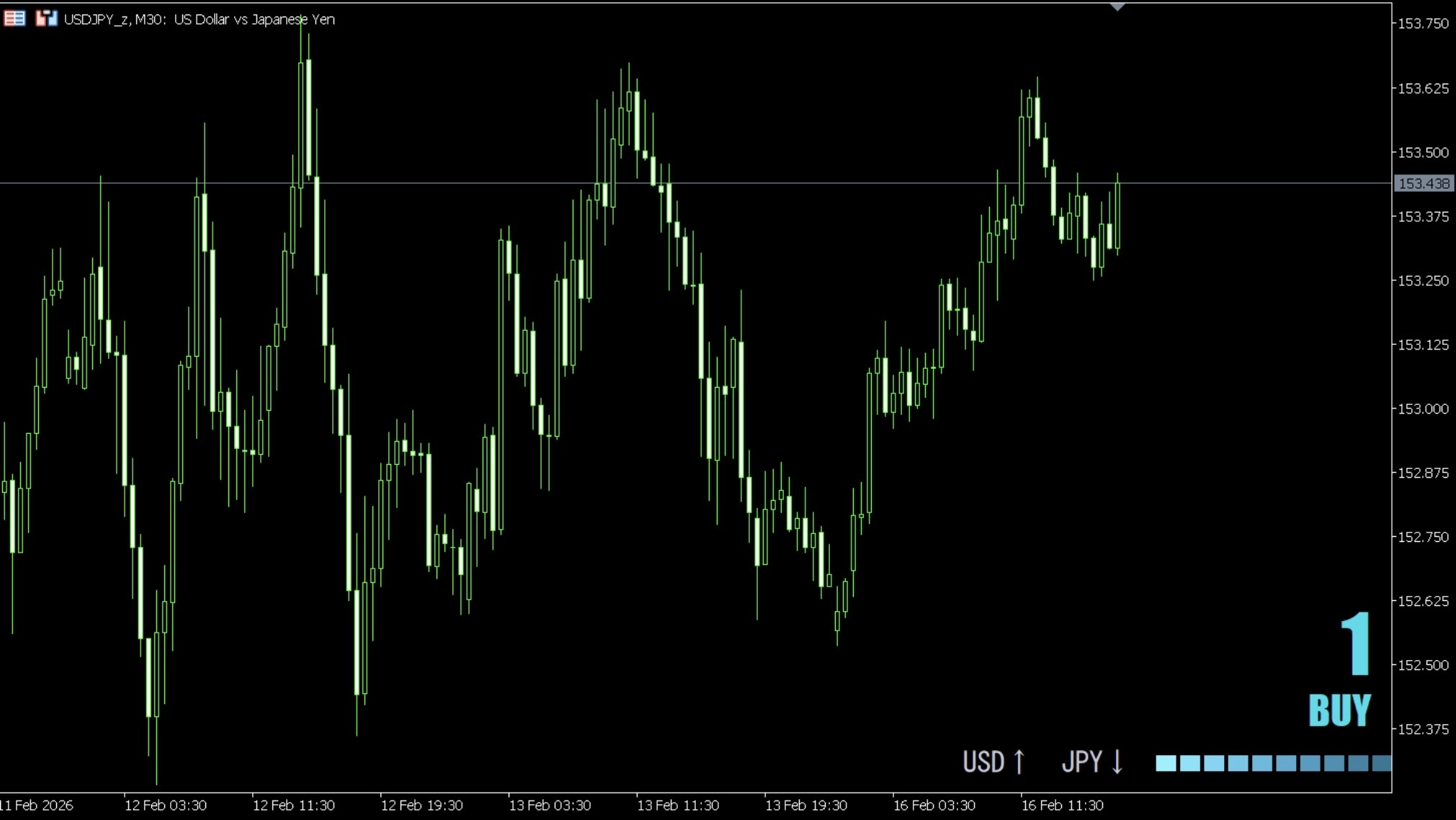The height and width of the screenshot is (820, 1456).
Task: Click the 16 Feb 11:30 time label
Action: tap(1062, 805)
